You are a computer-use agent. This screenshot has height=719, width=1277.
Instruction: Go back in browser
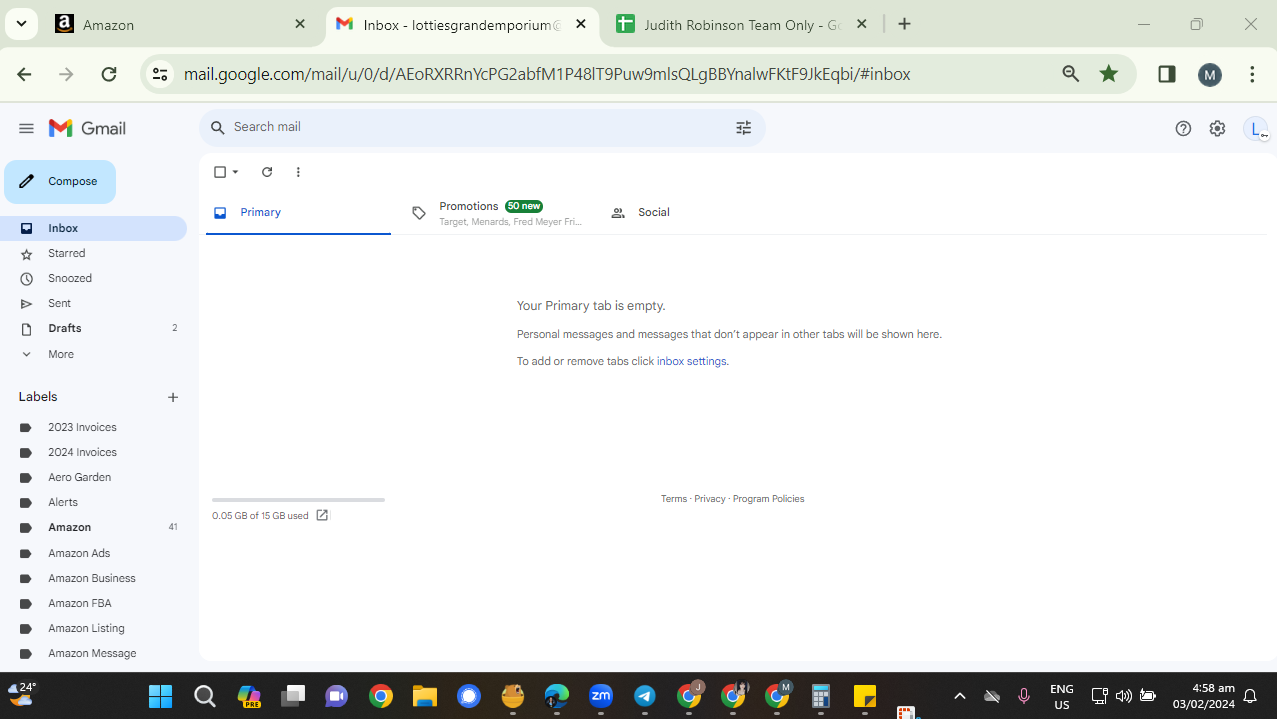[24, 74]
